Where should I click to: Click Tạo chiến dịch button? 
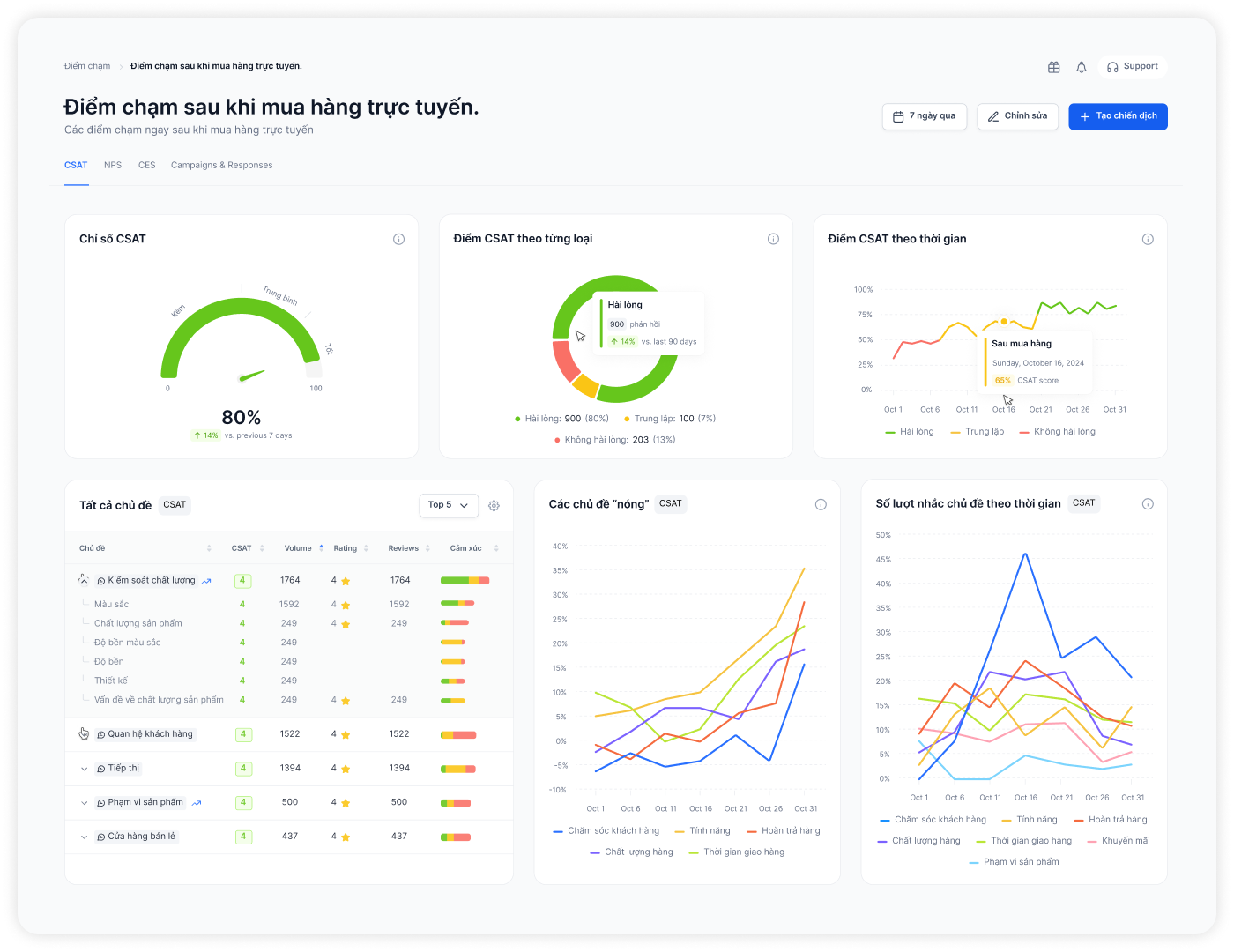1118,116
